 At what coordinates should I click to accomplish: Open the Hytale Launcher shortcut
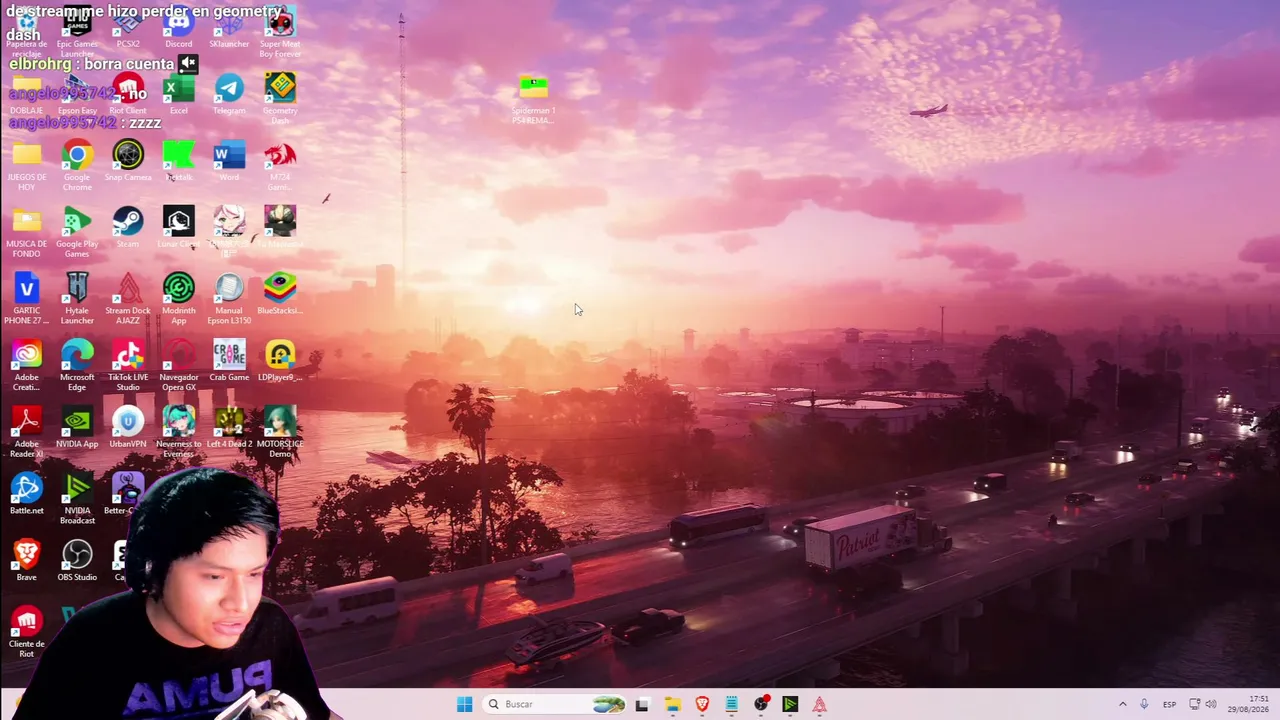(77, 298)
